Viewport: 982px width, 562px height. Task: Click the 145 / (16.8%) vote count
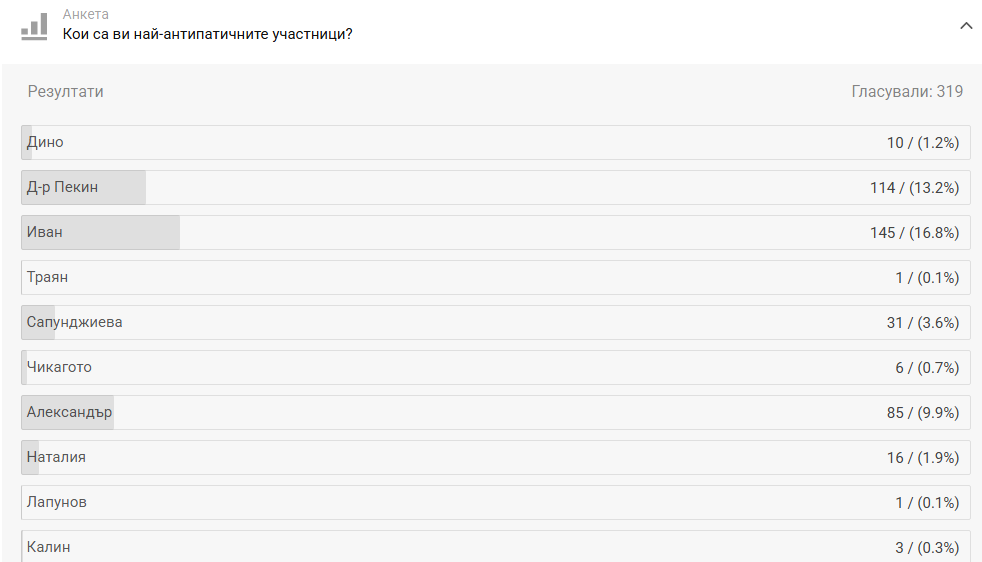(914, 233)
